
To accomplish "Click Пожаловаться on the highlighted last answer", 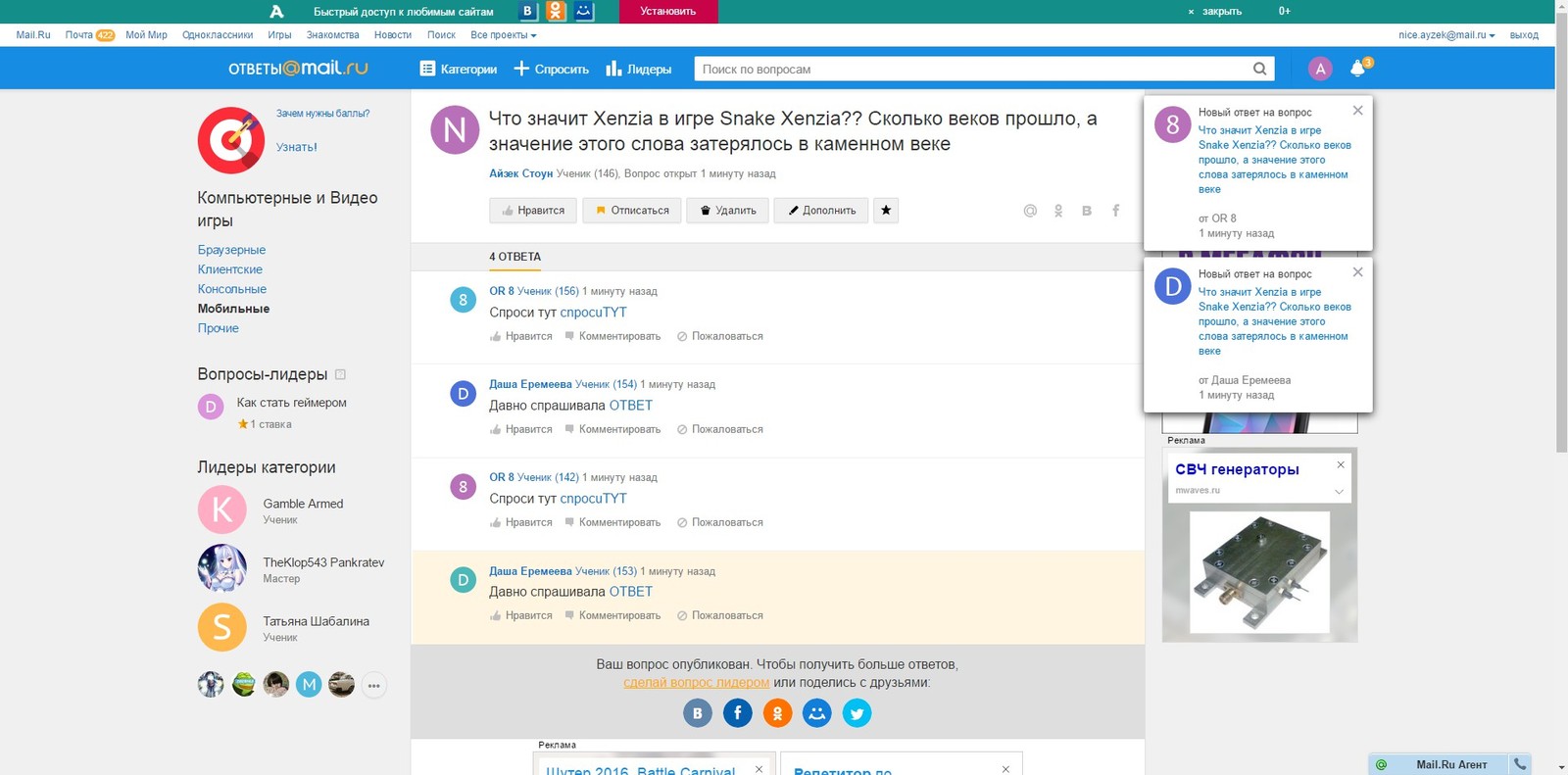I will point(720,616).
